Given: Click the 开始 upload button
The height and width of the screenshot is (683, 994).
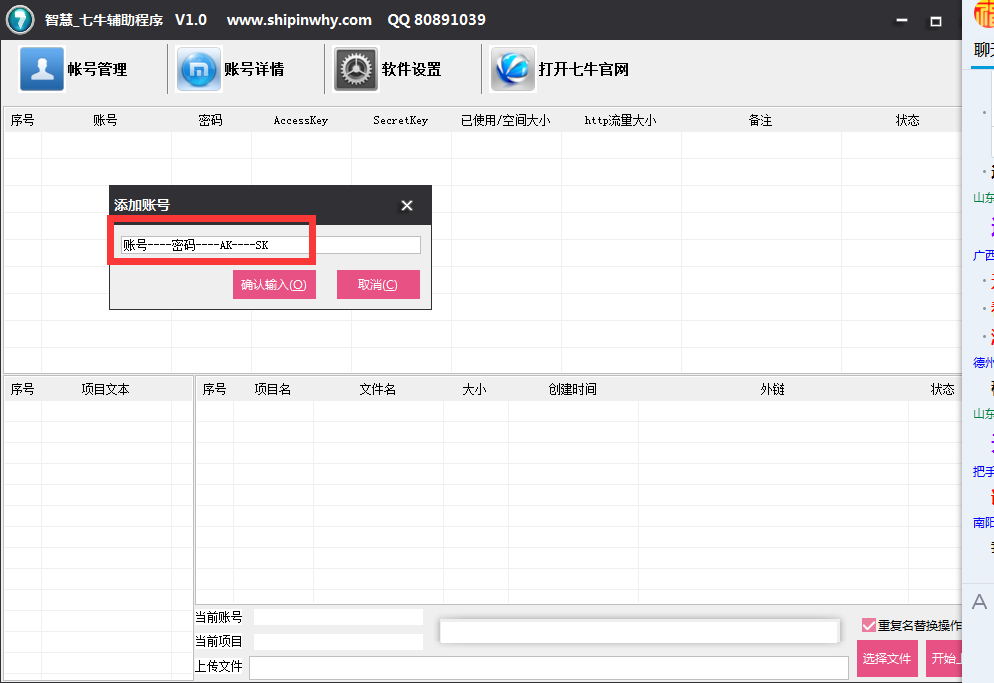Looking at the screenshot, I should (945, 658).
